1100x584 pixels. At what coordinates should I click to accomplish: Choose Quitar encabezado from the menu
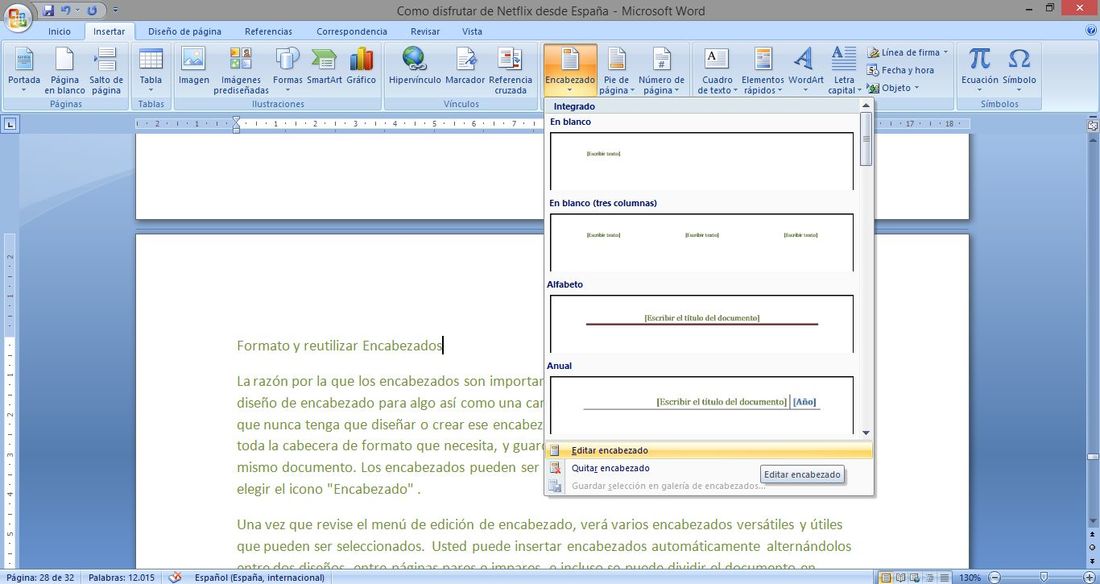pos(709,468)
